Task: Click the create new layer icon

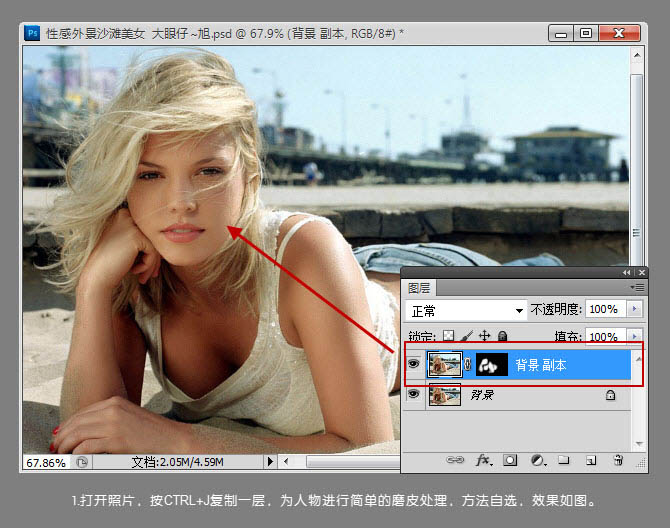Action: coord(591,461)
